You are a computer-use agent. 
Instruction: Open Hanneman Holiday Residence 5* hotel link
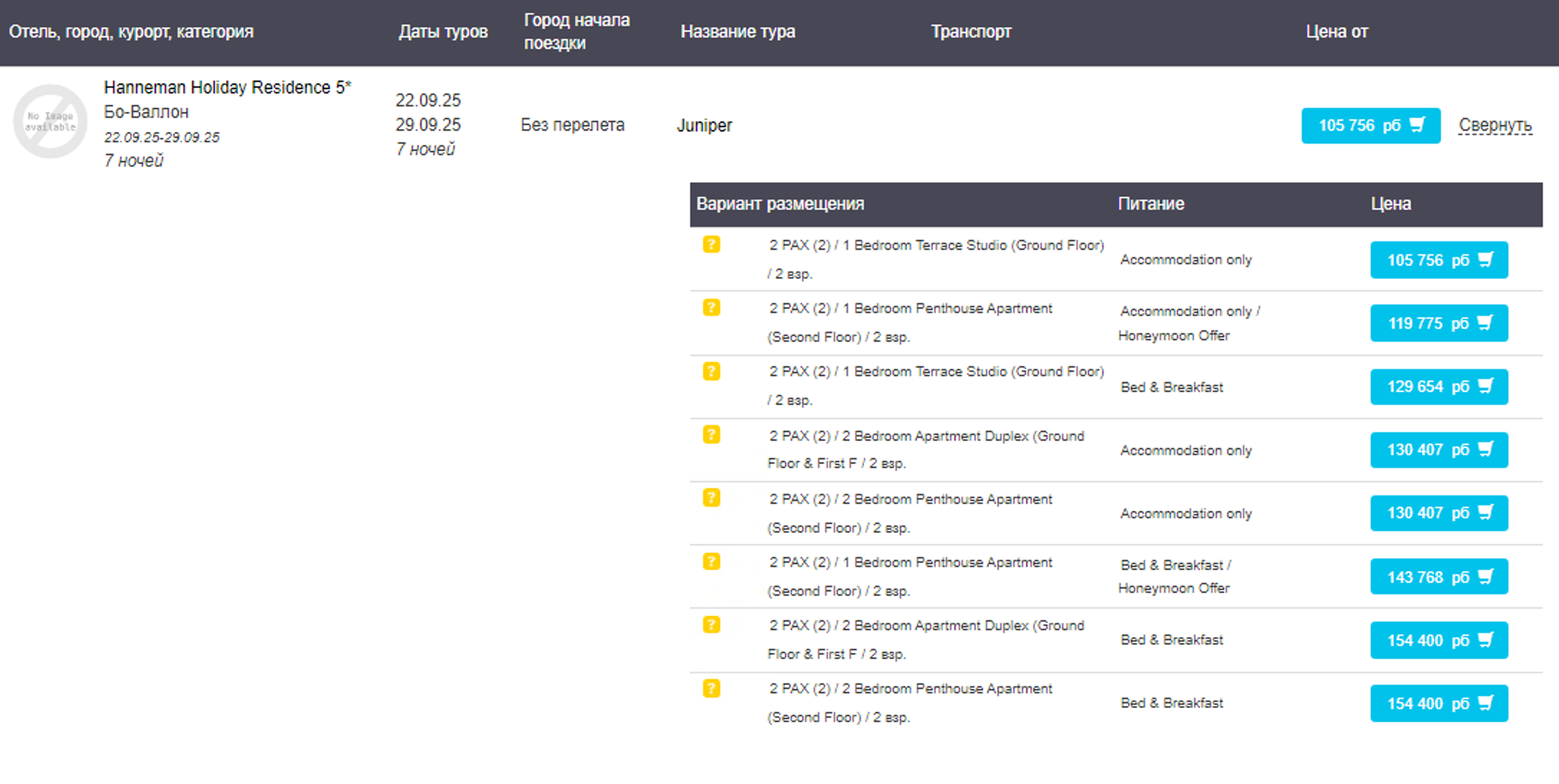[x=227, y=88]
